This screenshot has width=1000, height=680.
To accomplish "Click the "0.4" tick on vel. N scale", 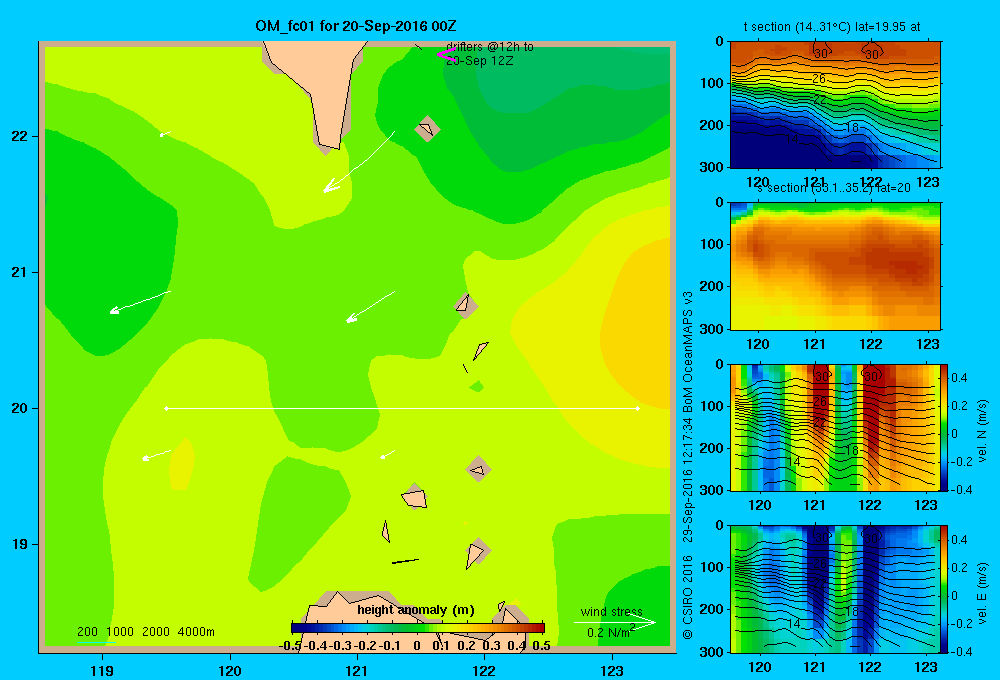I will coord(959,378).
